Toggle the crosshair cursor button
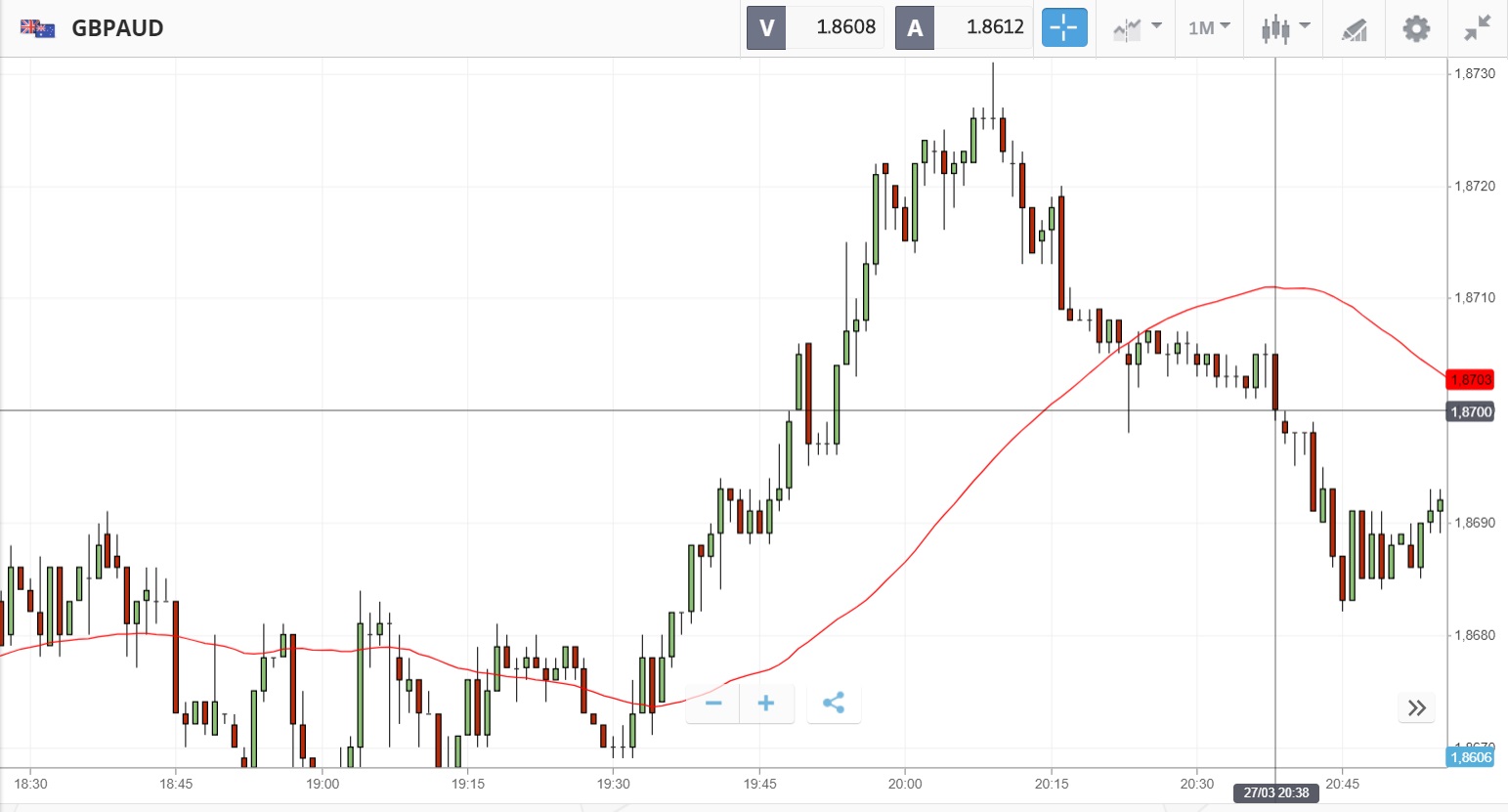The height and width of the screenshot is (812, 1508). pos(1064,27)
